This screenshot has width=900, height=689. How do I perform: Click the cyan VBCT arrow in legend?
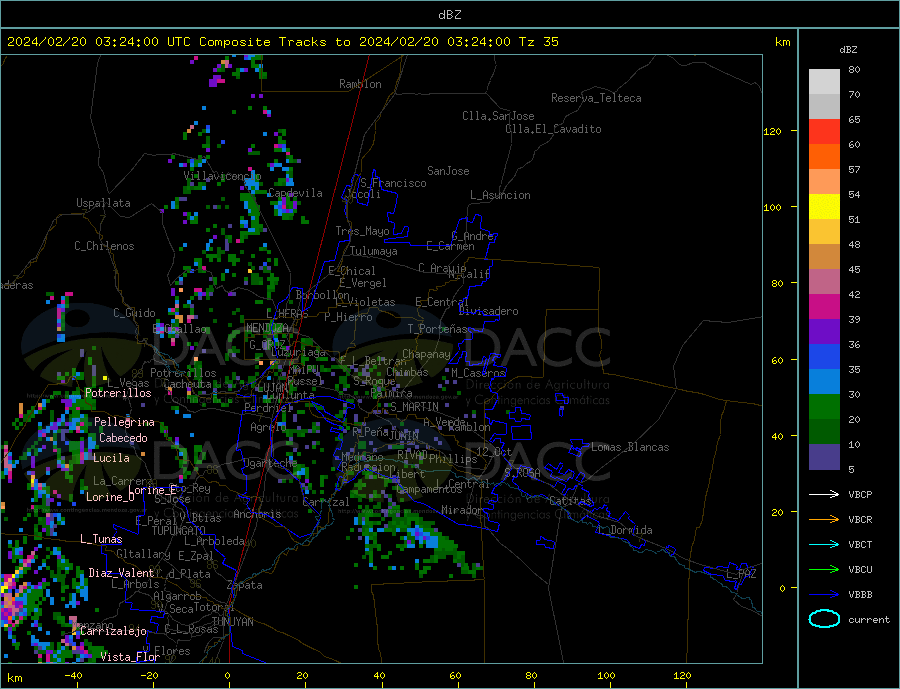click(x=824, y=544)
